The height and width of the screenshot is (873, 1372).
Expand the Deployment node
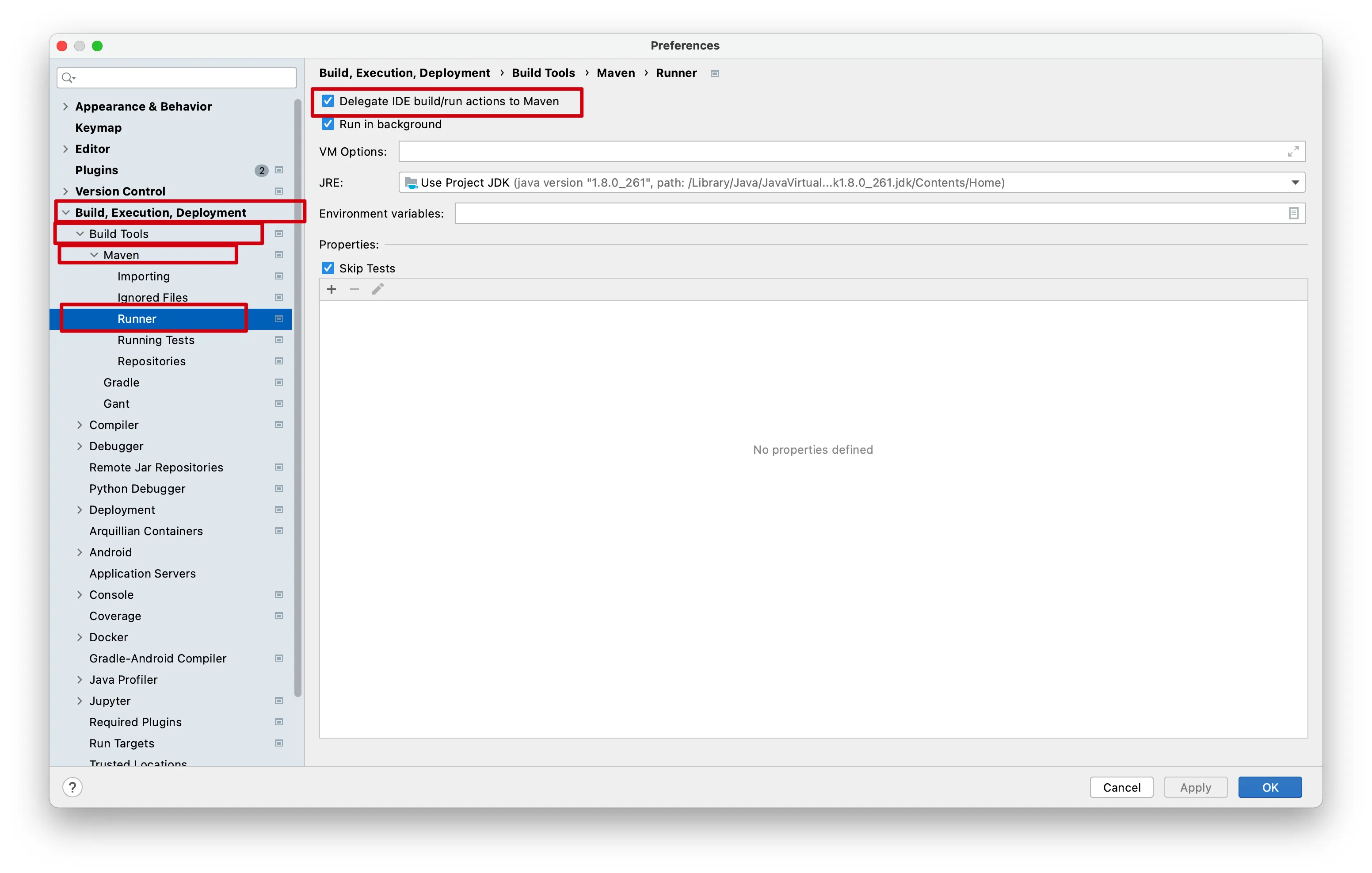click(x=80, y=510)
